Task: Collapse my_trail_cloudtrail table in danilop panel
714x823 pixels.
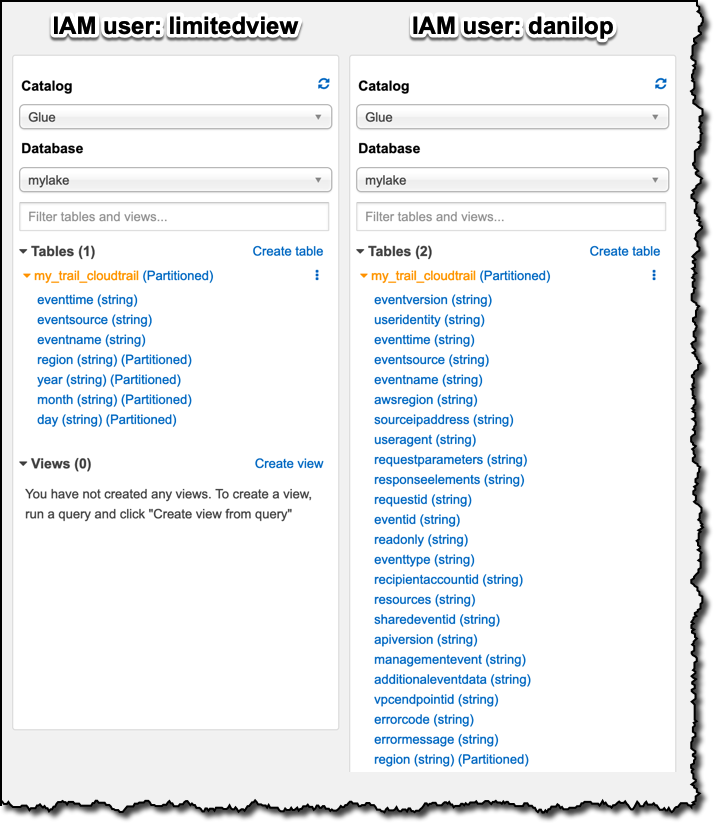Action: pos(364,276)
